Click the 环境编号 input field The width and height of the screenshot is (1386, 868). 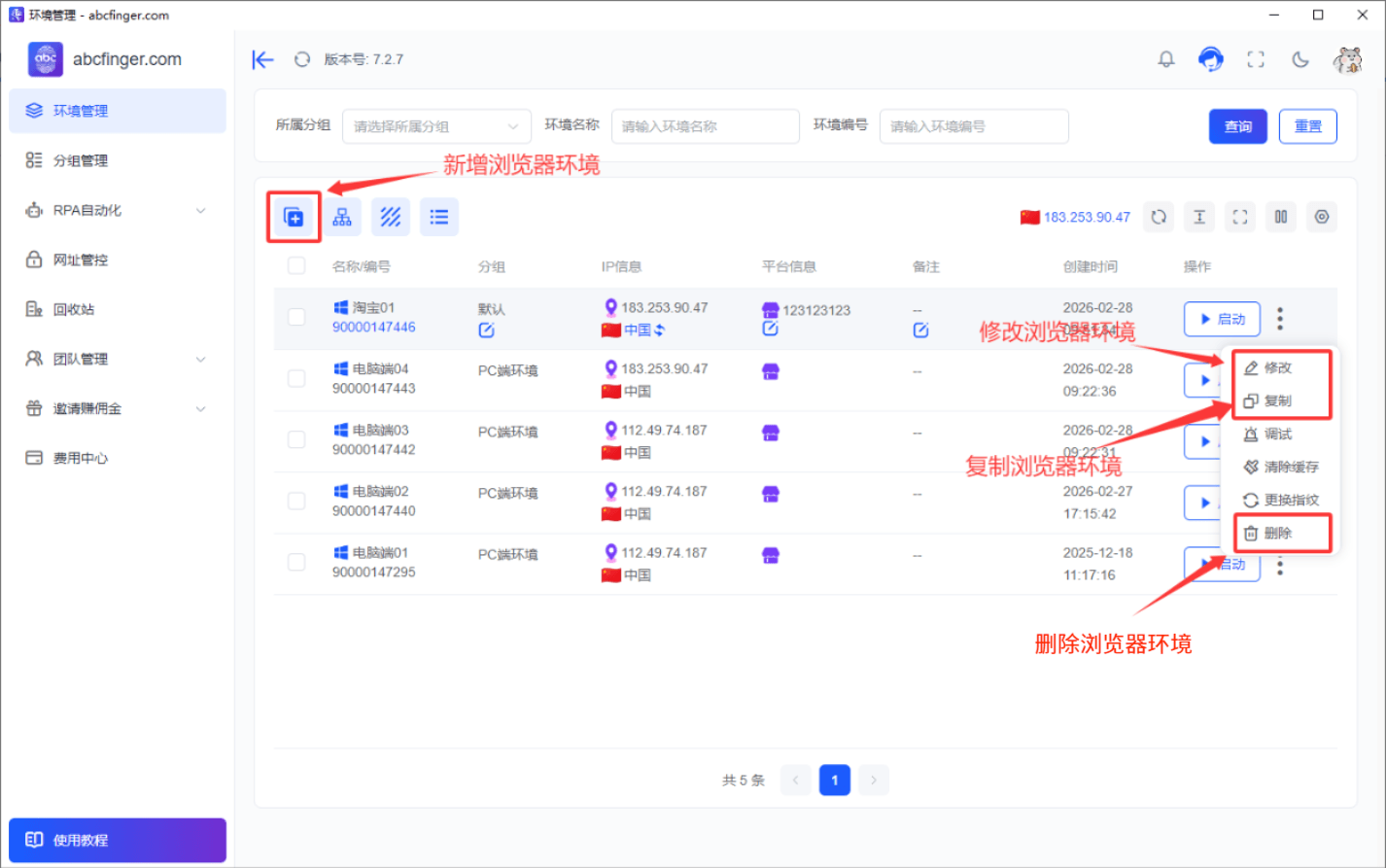[974, 126]
